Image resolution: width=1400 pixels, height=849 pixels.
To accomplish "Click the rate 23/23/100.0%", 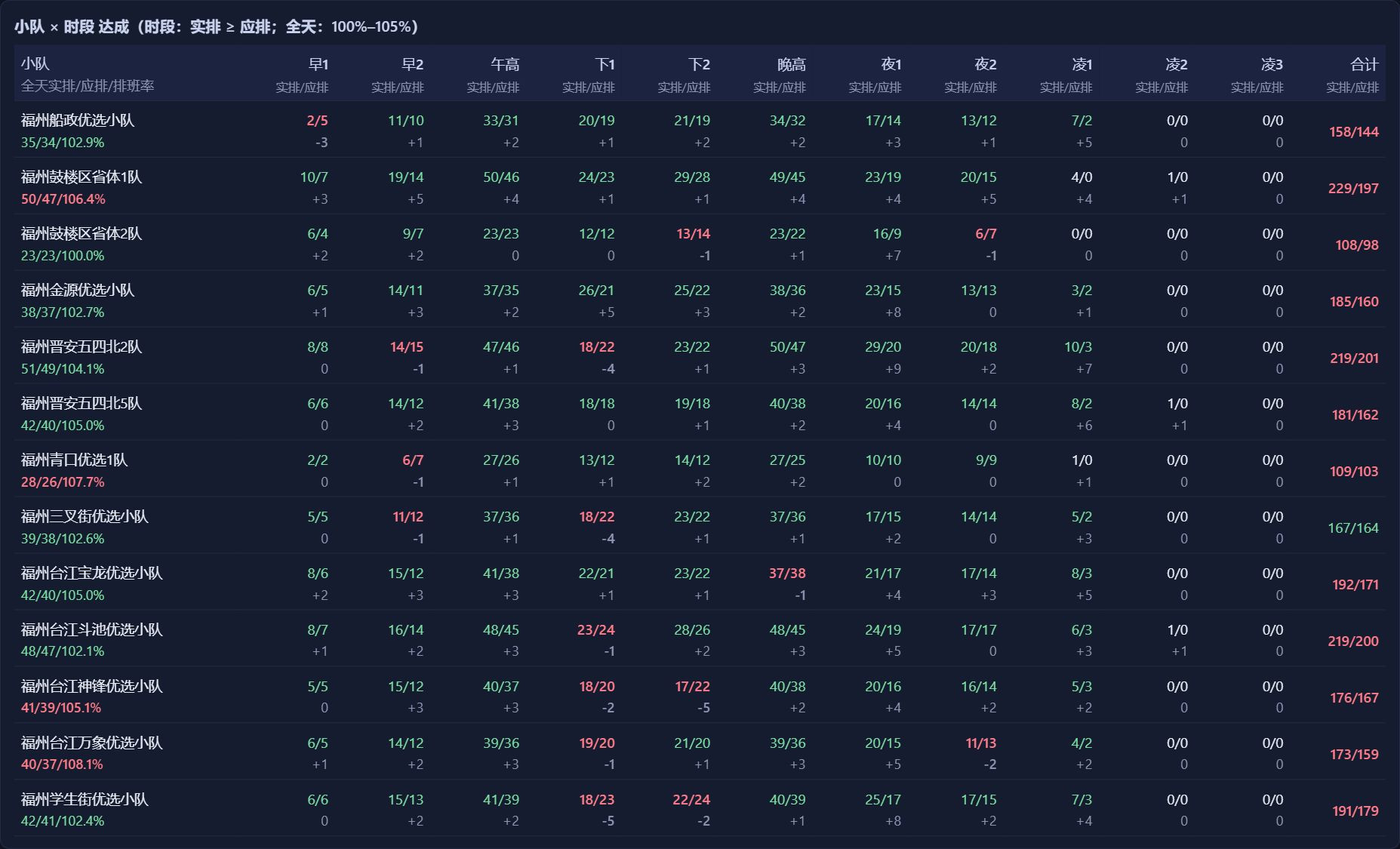I will pyautogui.click(x=63, y=256).
